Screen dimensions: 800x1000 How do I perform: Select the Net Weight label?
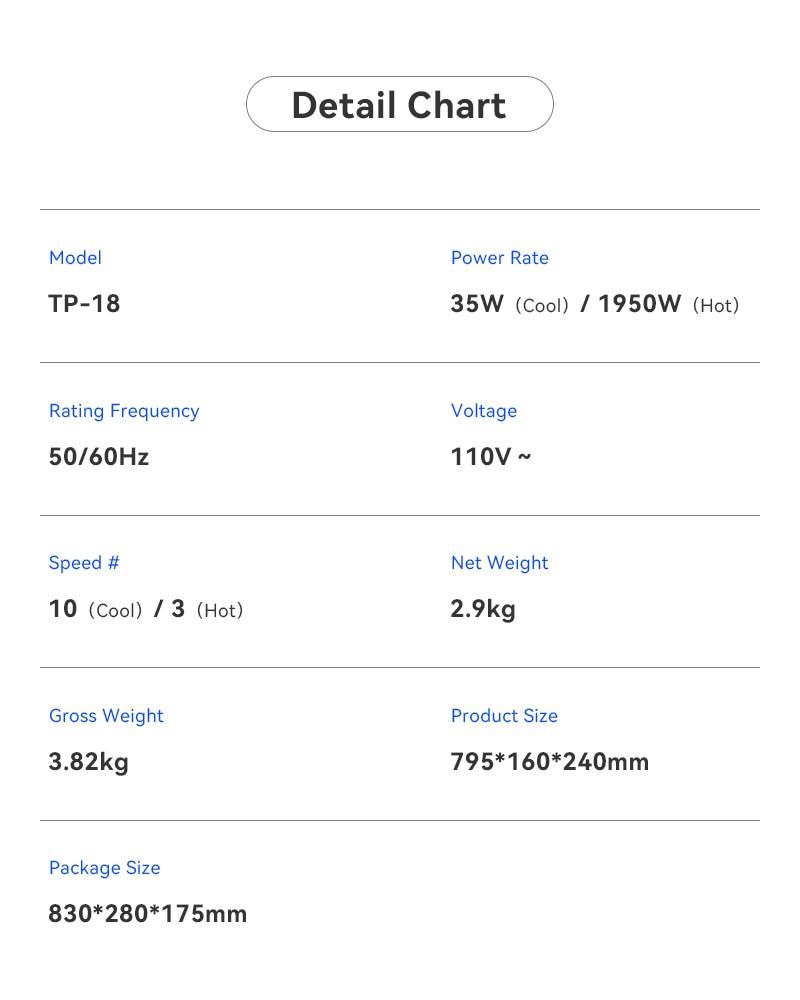click(499, 563)
